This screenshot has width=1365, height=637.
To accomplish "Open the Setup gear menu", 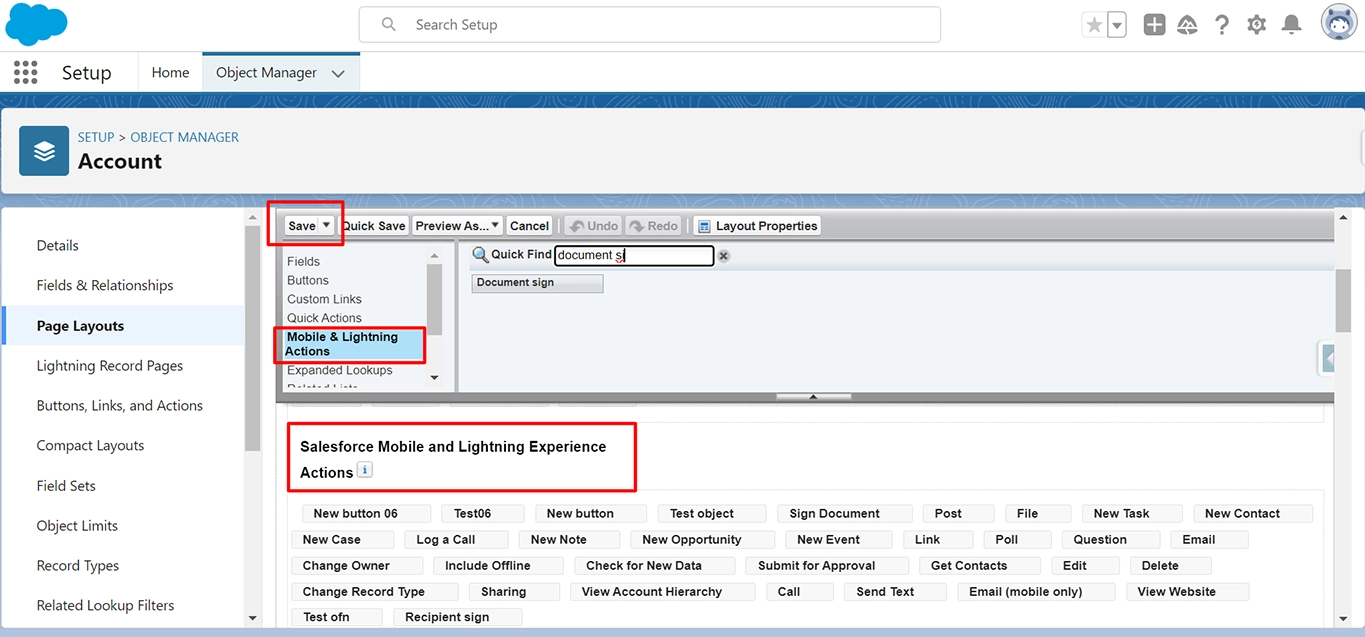I will tap(1257, 25).
